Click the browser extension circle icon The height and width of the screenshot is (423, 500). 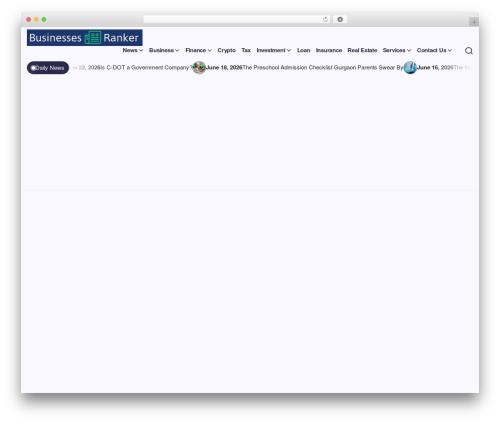point(340,20)
